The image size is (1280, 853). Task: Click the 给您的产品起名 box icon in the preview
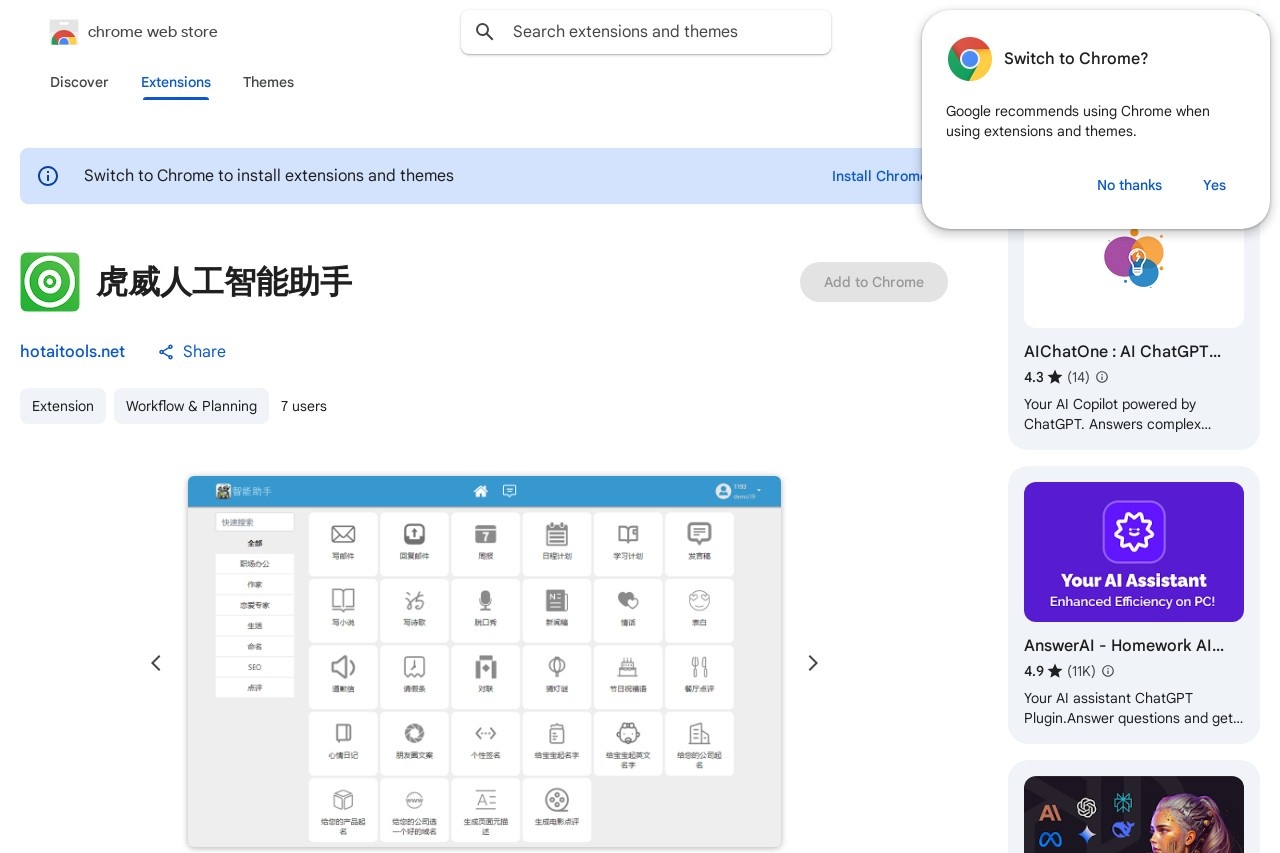[x=343, y=800]
